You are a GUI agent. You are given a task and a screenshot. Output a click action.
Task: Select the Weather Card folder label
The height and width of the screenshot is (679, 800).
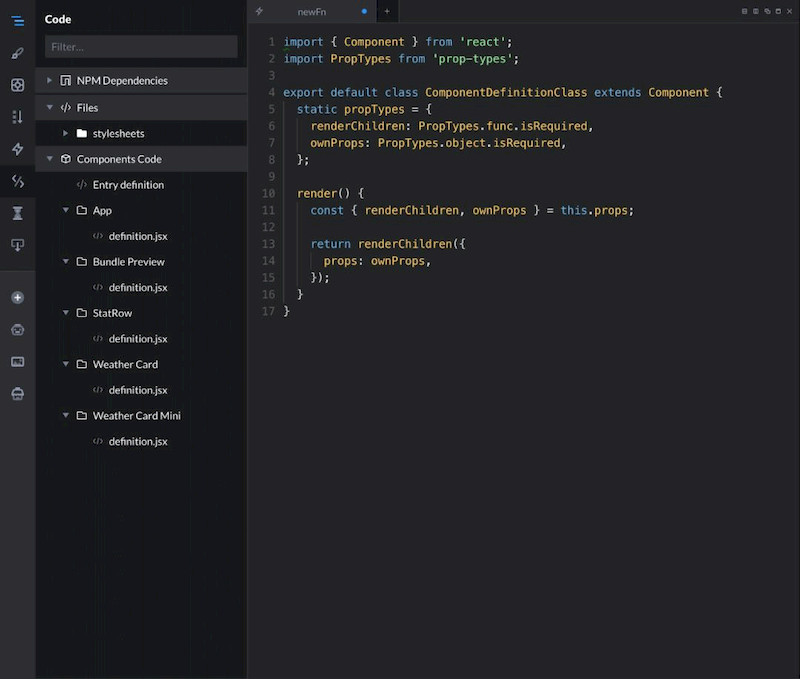(126, 364)
